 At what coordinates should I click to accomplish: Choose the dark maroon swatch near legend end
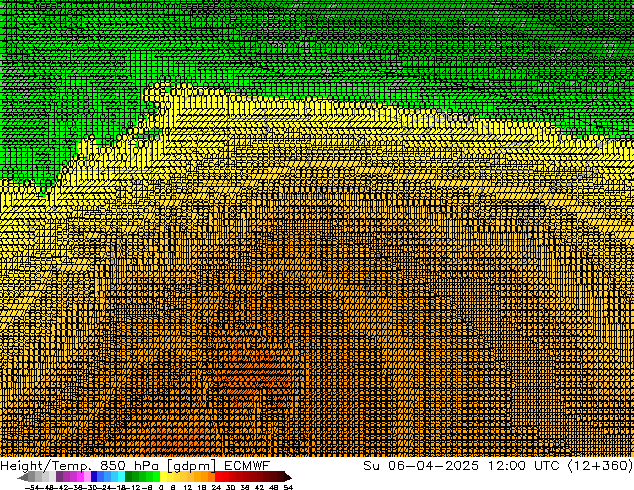click(x=270, y=477)
